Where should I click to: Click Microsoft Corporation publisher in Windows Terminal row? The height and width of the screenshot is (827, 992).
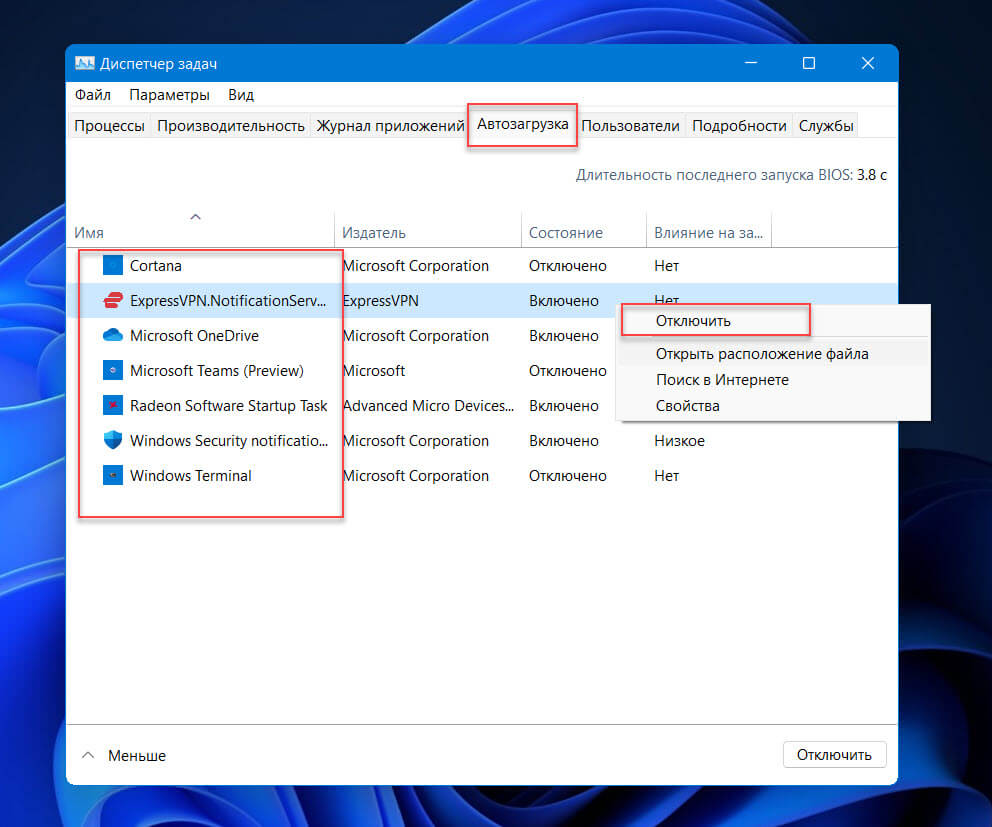click(416, 476)
